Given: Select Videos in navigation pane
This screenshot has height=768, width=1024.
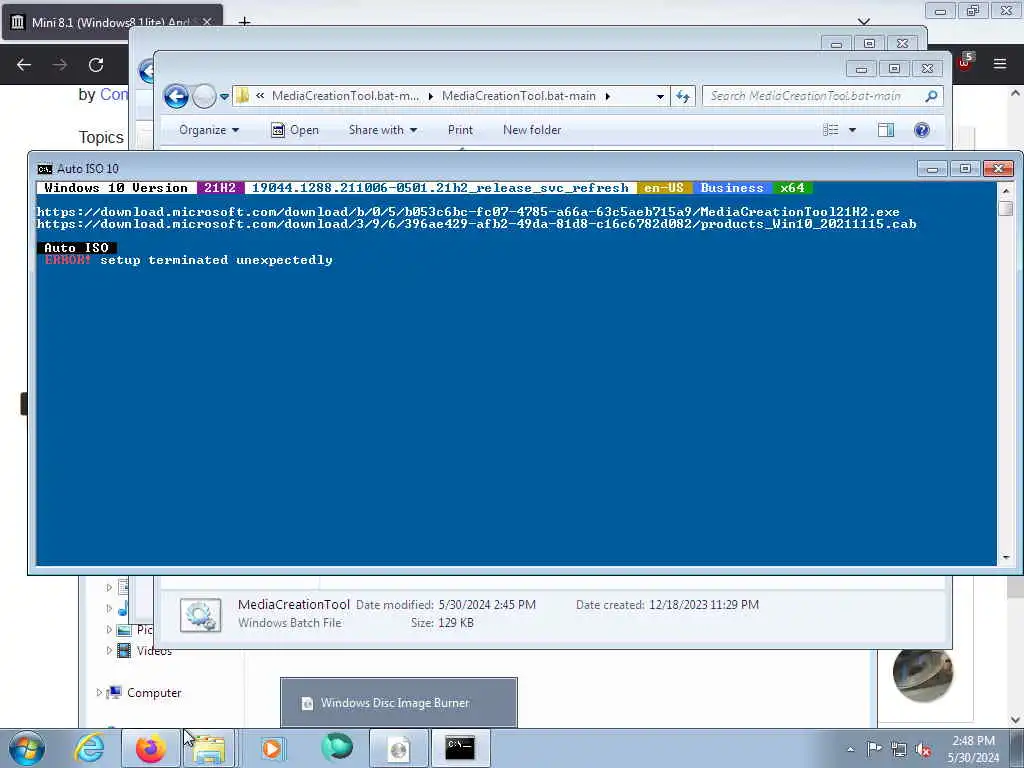Looking at the screenshot, I should (154, 650).
